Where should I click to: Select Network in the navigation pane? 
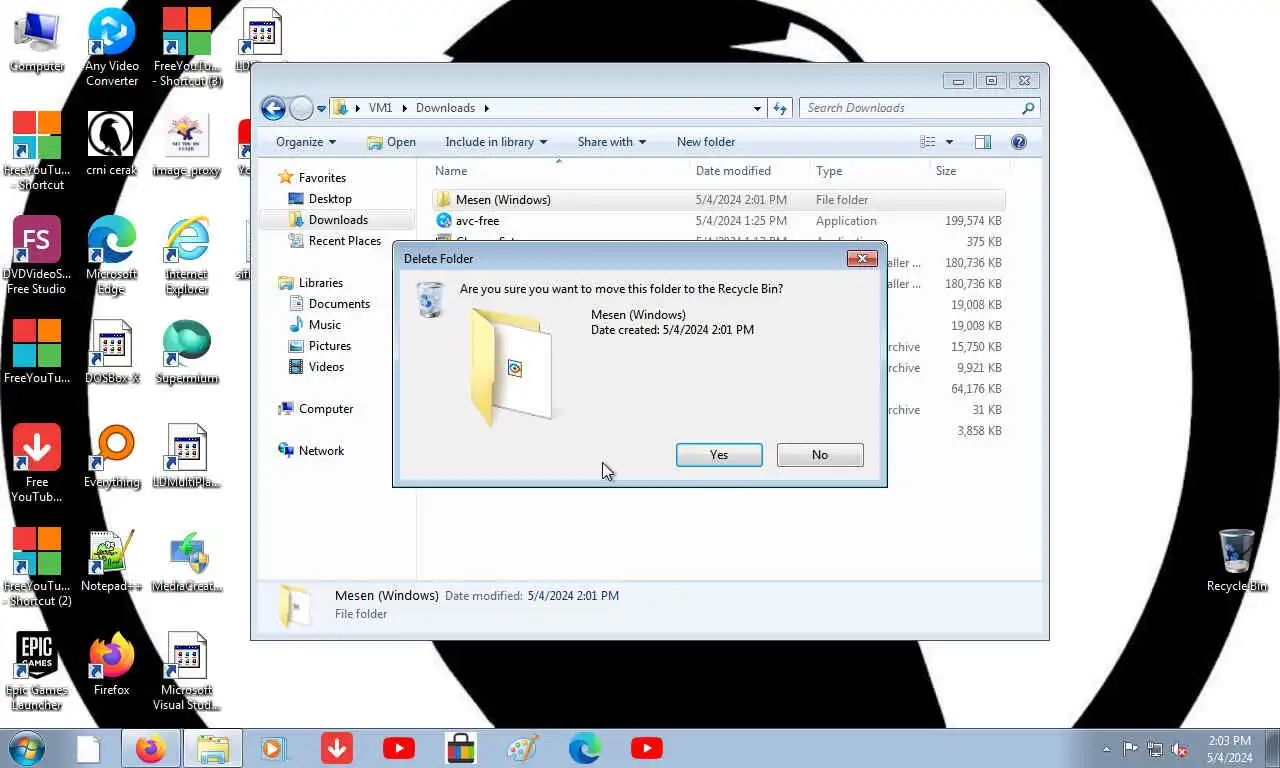[x=320, y=451]
